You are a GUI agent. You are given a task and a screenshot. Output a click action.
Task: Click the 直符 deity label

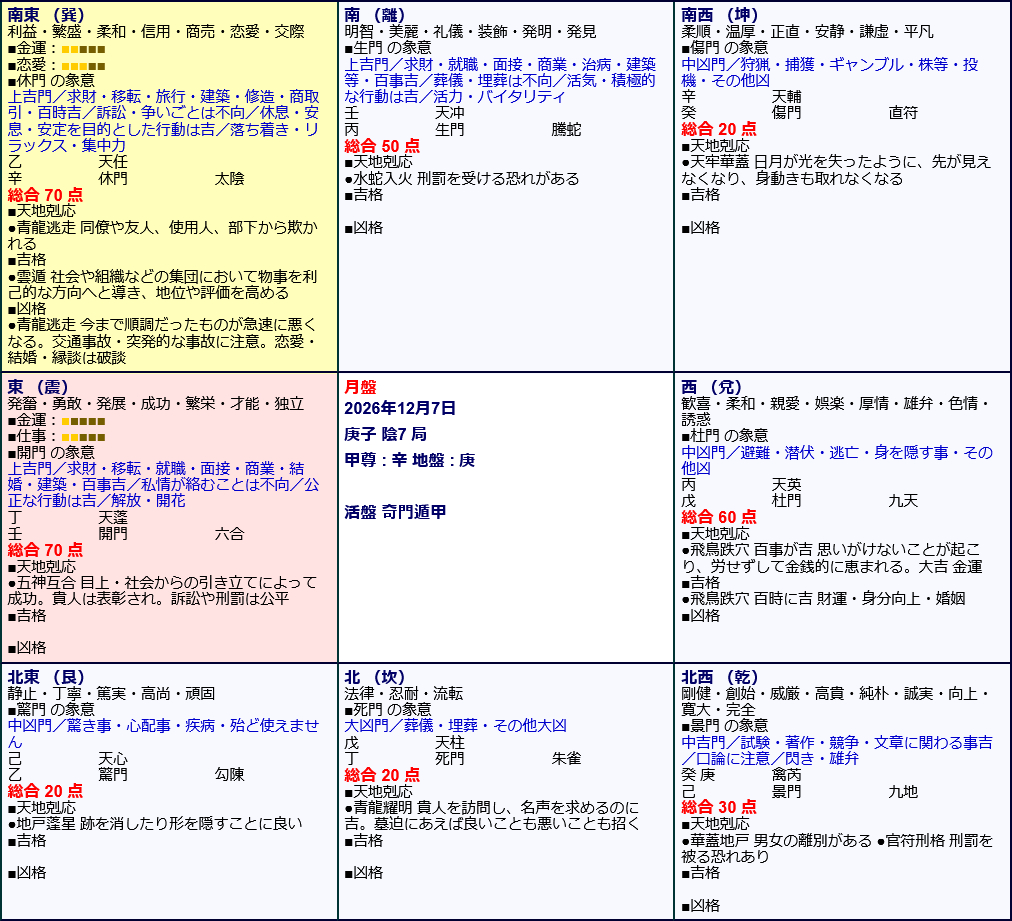coord(903,112)
